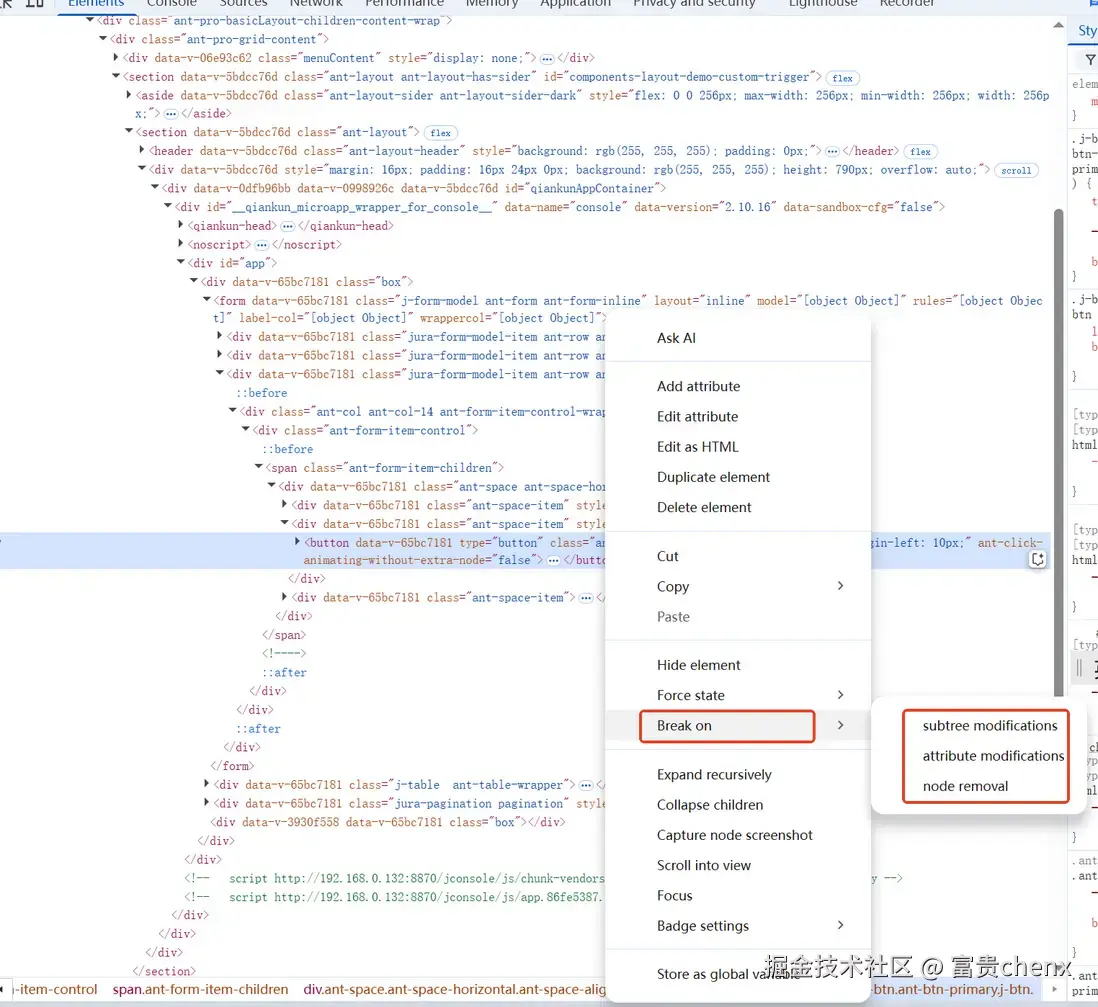This screenshot has width=1098, height=1007.
Task: Click the flex badge on ant-layout section
Action: 440,133
